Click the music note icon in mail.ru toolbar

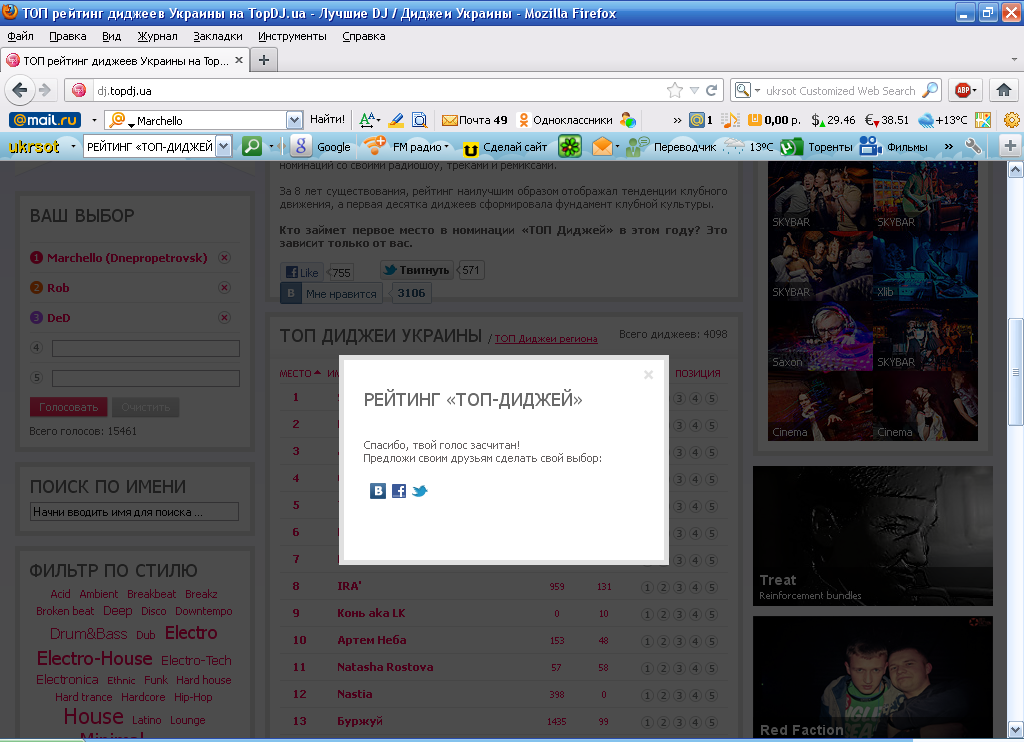click(731, 120)
